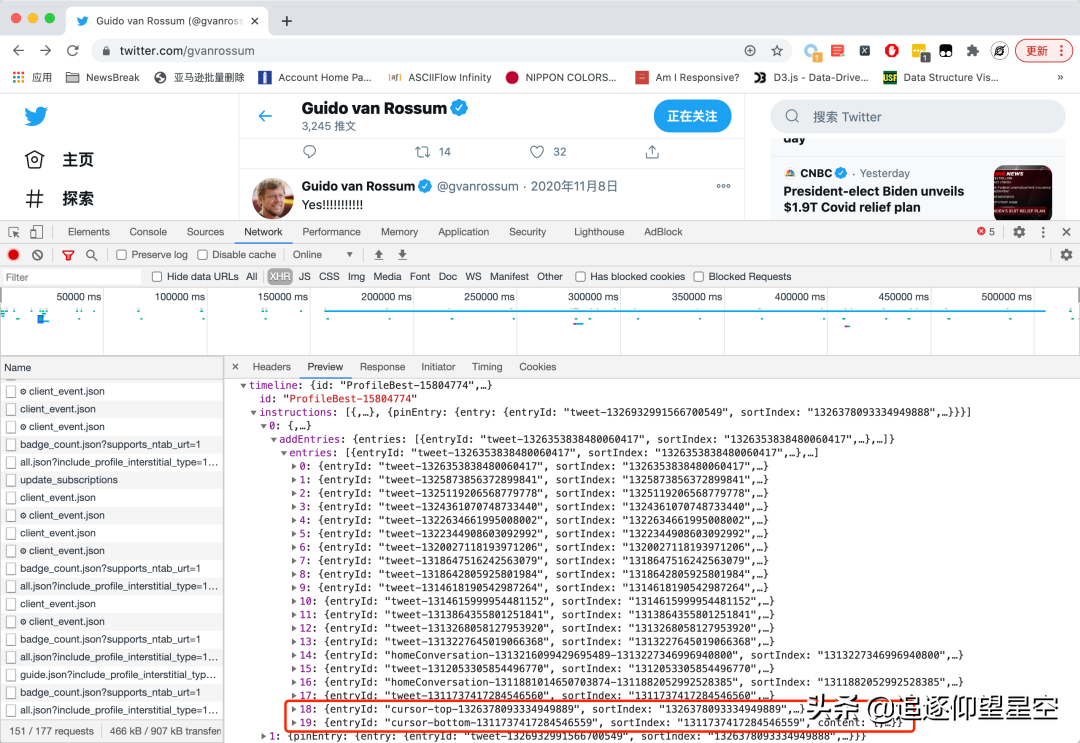The height and width of the screenshot is (743, 1080).
Task: Toggle the network filter funnel icon
Action: (x=68, y=255)
